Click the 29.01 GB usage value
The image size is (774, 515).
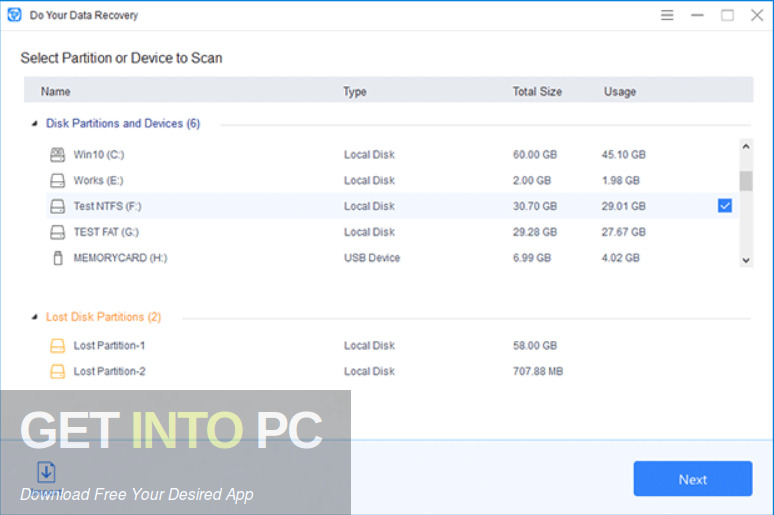623,206
